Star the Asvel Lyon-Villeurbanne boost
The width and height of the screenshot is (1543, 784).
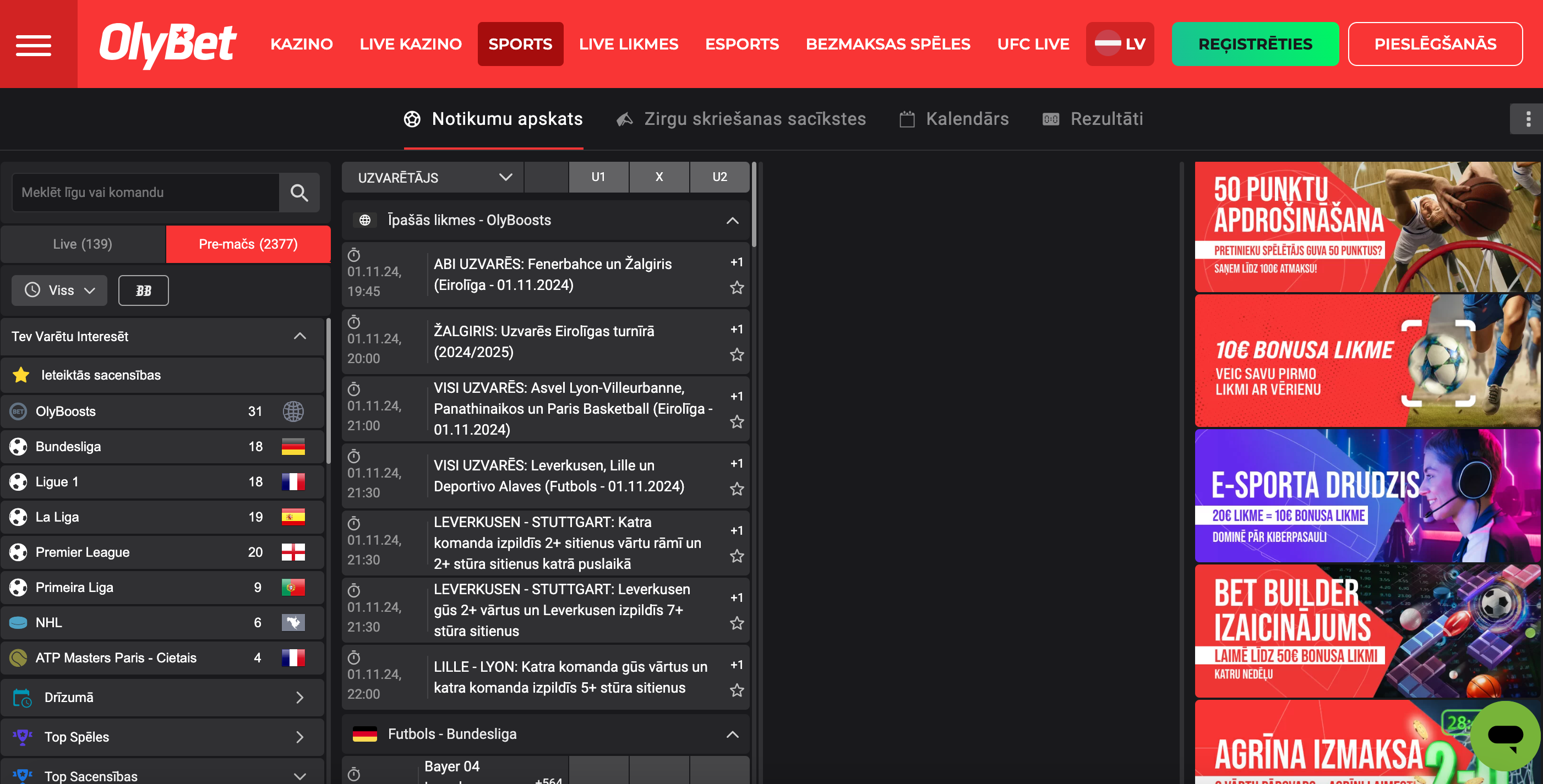pyautogui.click(x=737, y=422)
